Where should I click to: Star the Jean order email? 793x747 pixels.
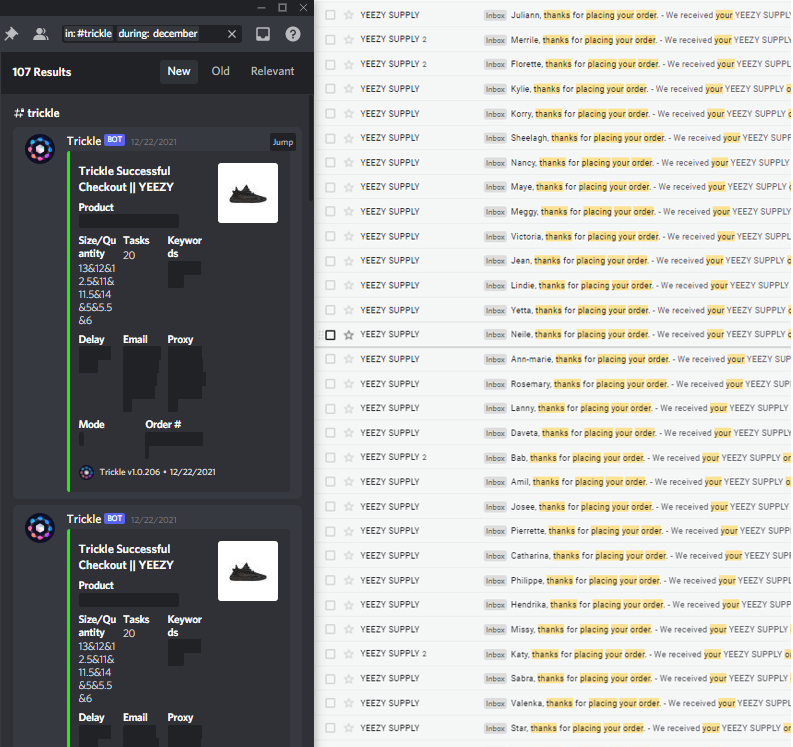pos(348,261)
